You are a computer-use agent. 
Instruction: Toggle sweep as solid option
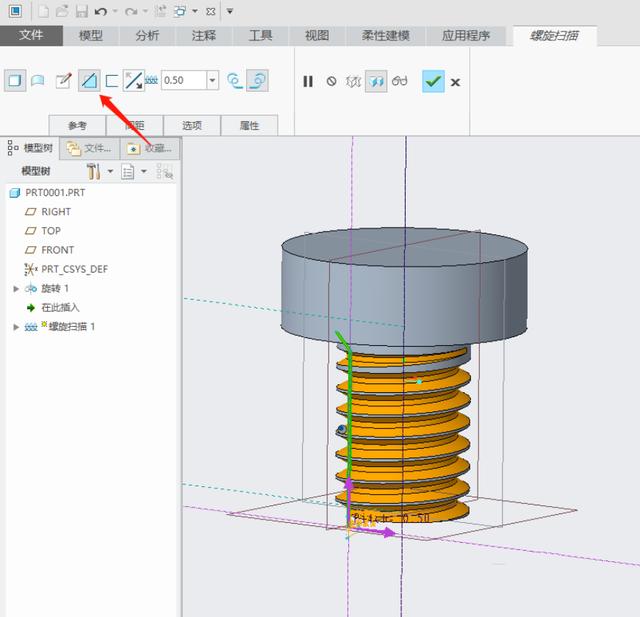click(x=15, y=80)
